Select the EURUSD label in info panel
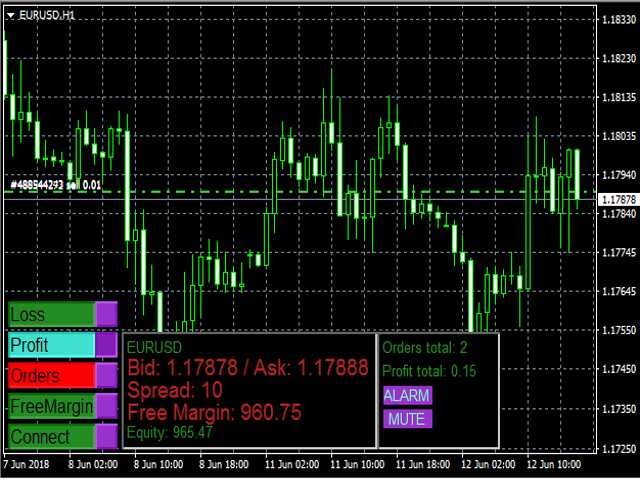 click(154, 348)
